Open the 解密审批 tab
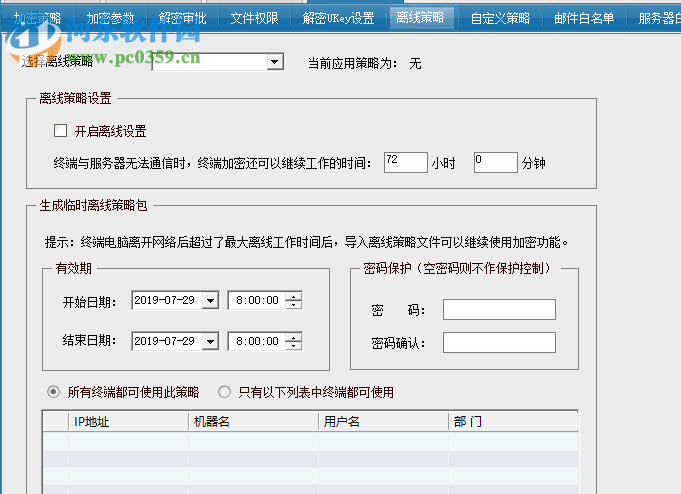Image resolution: width=681 pixels, height=494 pixels. pyautogui.click(x=182, y=18)
